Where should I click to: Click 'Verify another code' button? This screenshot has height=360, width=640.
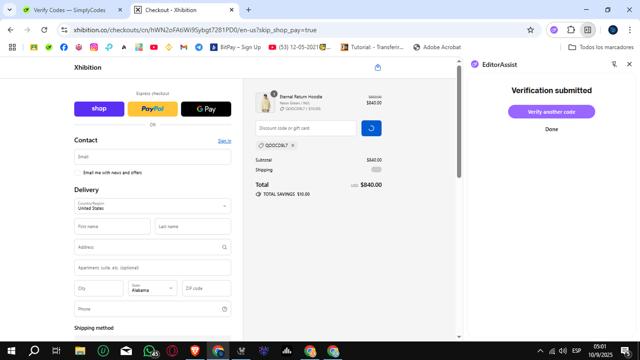click(x=551, y=112)
